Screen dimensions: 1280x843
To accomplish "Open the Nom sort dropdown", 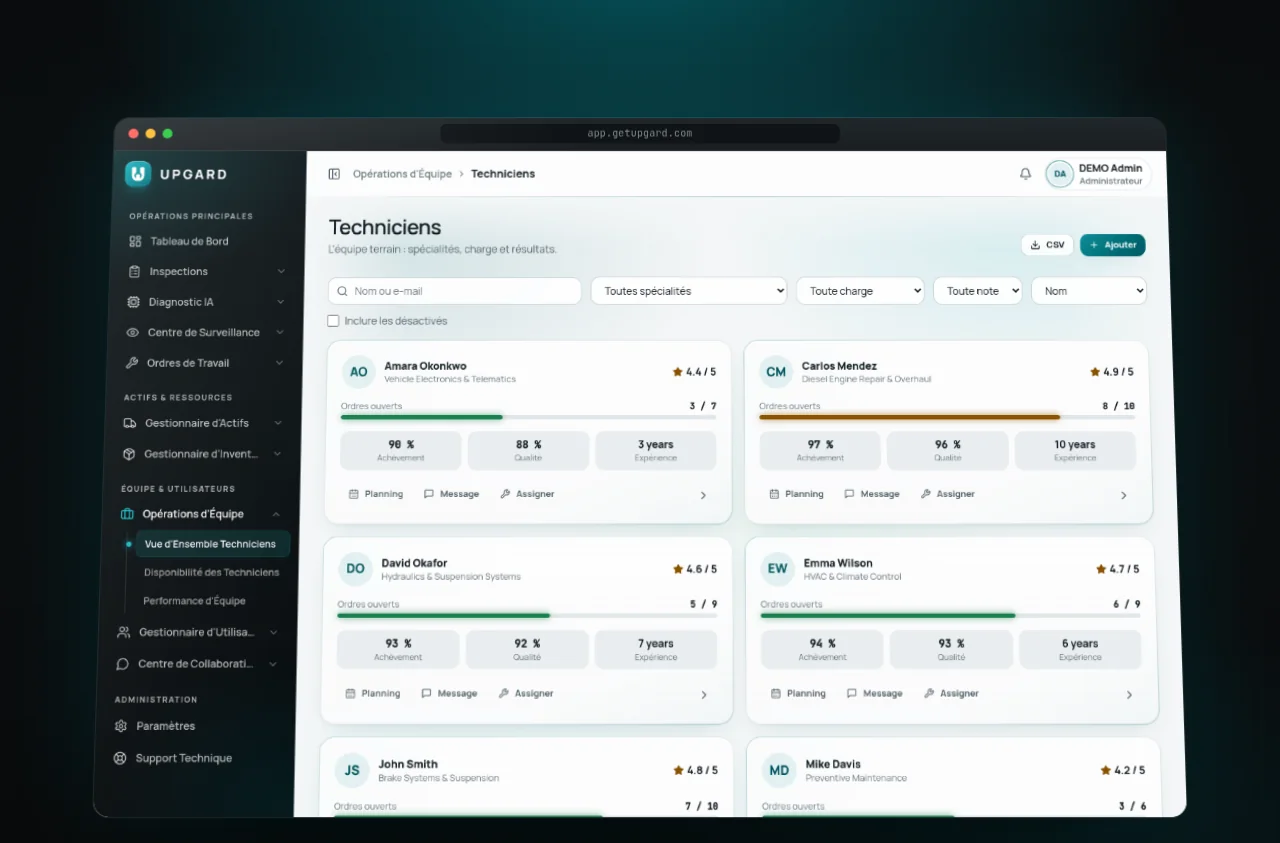I will (1089, 291).
